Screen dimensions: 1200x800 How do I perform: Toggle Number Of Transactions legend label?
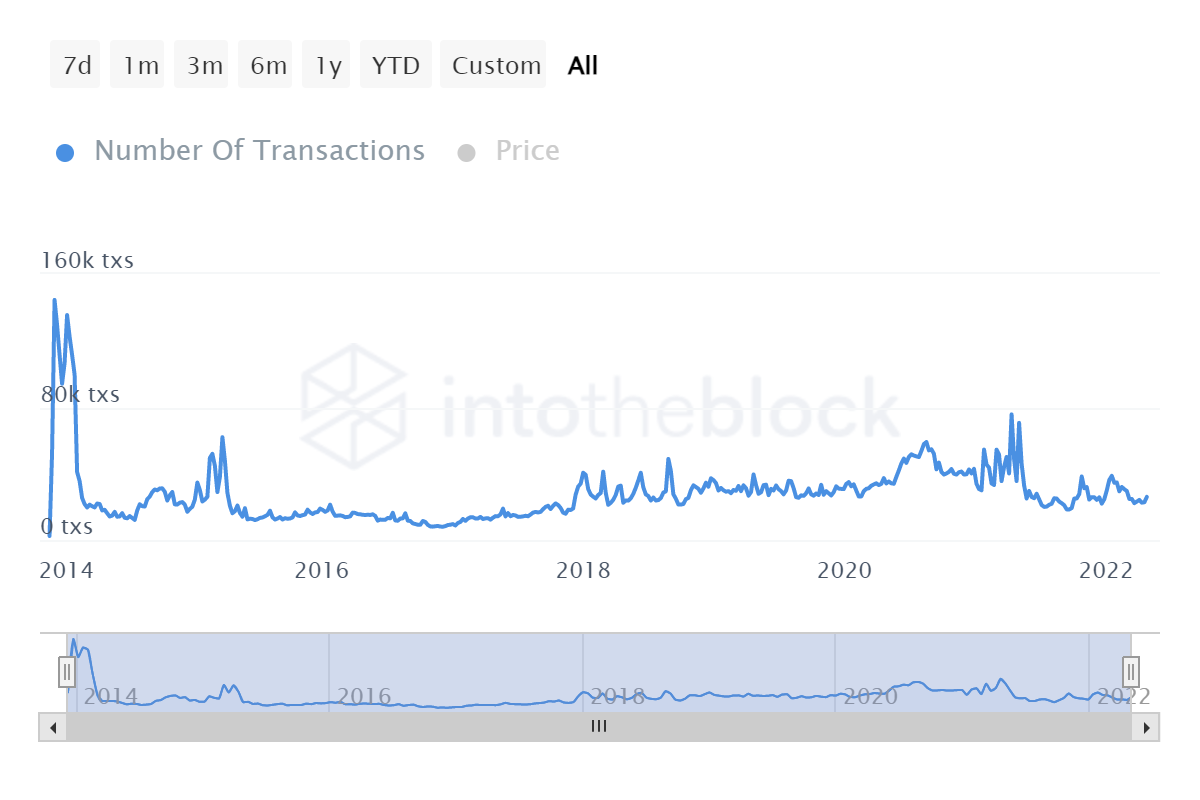pos(259,151)
